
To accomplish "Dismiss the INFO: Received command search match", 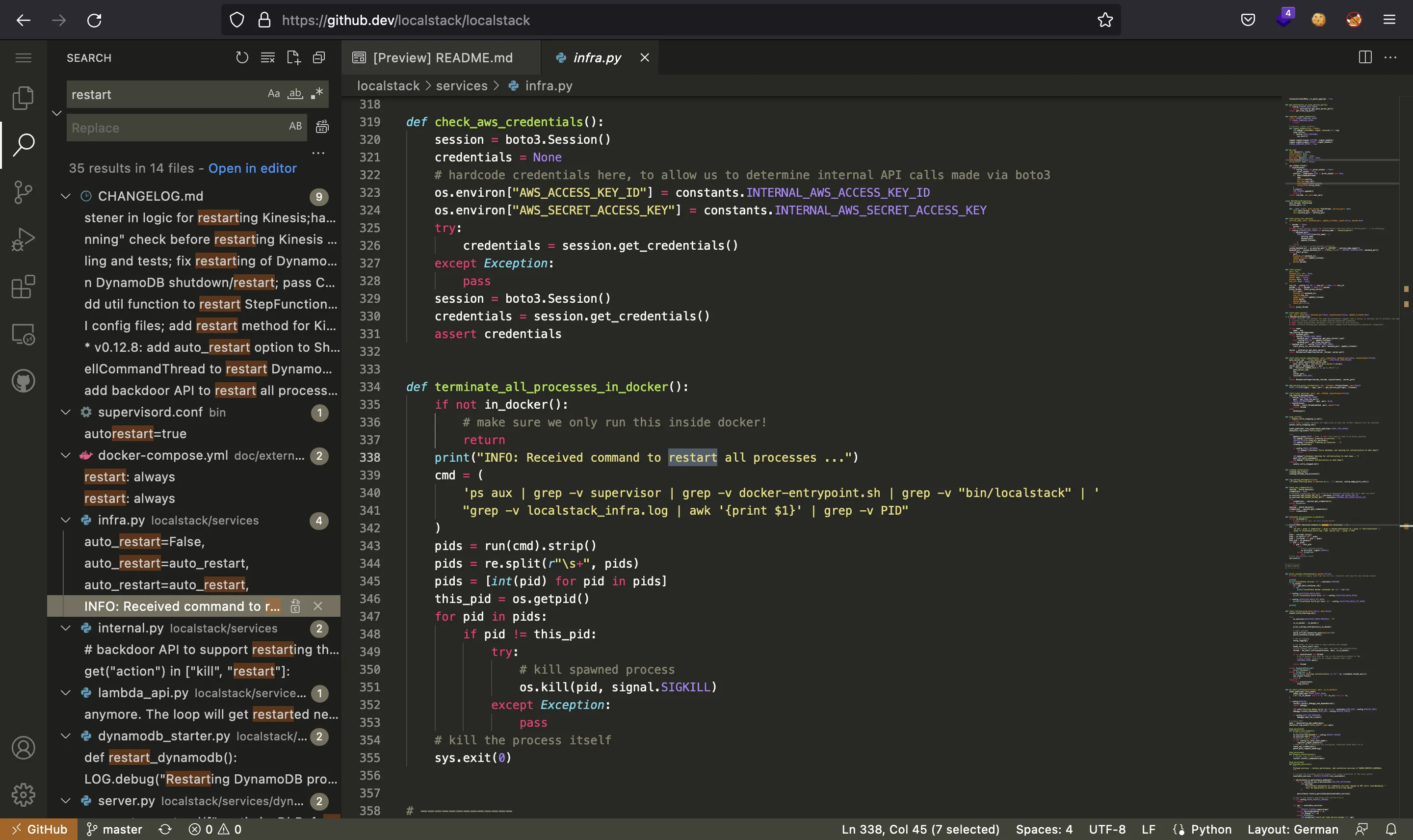I will [x=318, y=606].
